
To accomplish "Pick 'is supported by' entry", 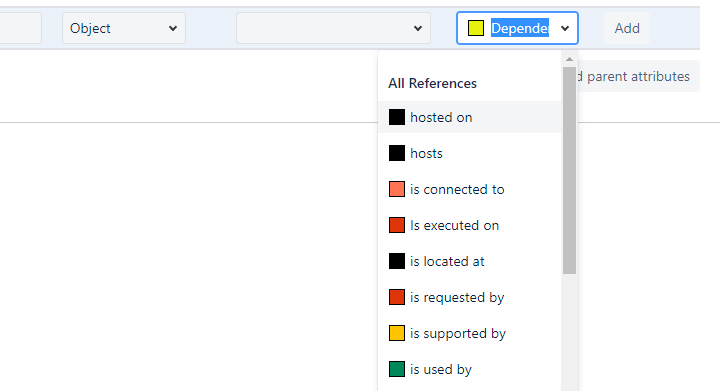I will tap(470, 333).
